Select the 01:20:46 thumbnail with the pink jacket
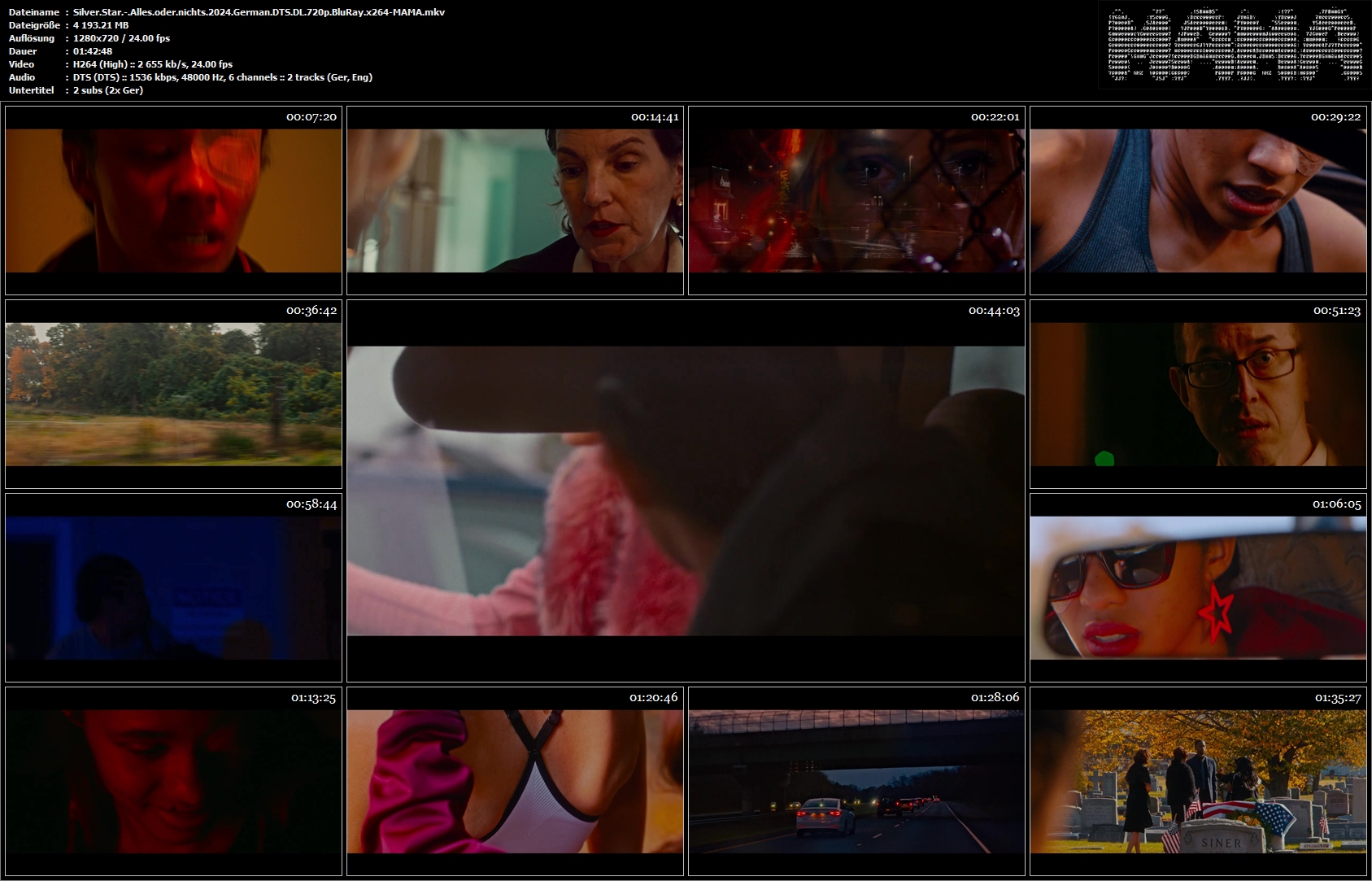This screenshot has height=881, width=1372. [515, 781]
